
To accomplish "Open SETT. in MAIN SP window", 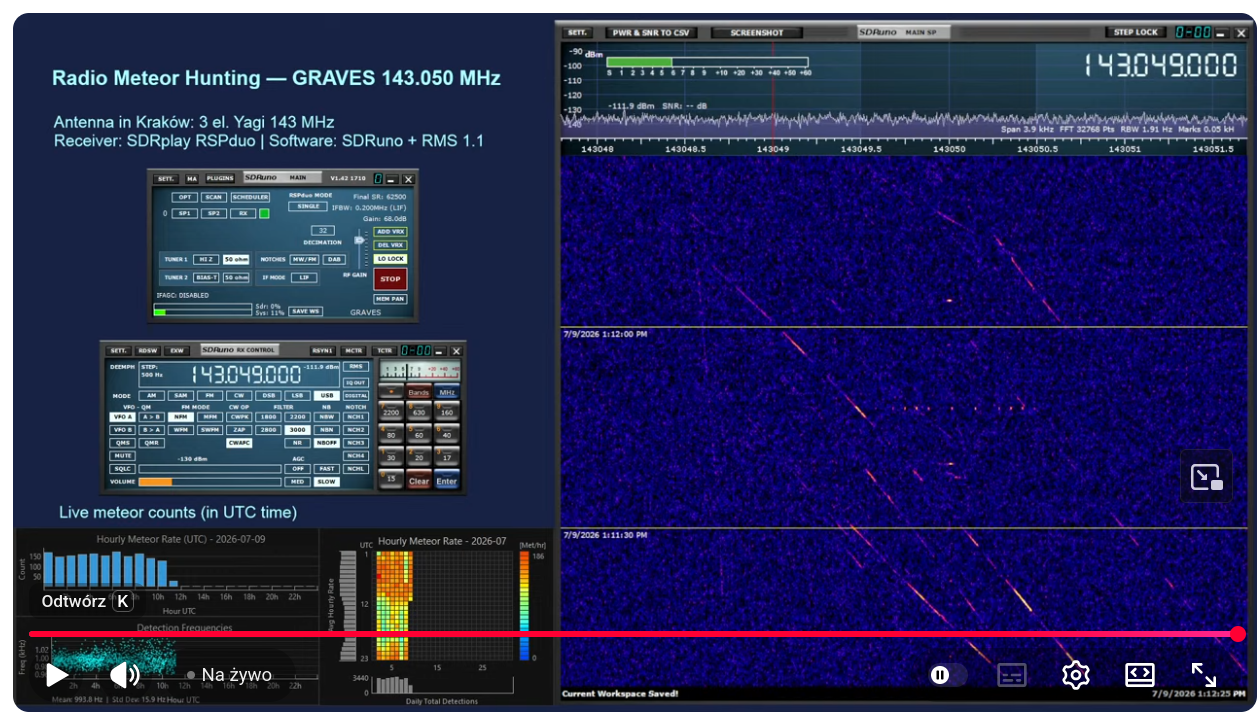I will coord(579,32).
